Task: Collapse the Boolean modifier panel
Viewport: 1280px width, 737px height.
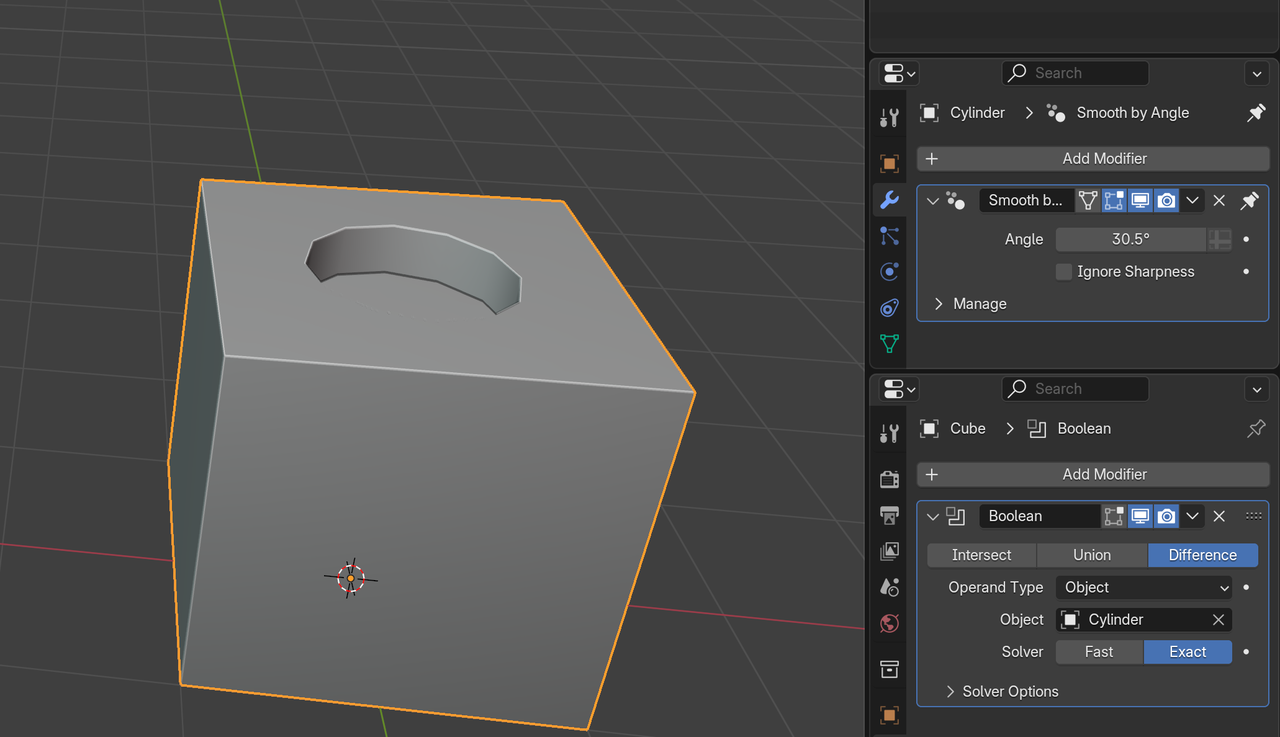Action: pyautogui.click(x=930, y=515)
